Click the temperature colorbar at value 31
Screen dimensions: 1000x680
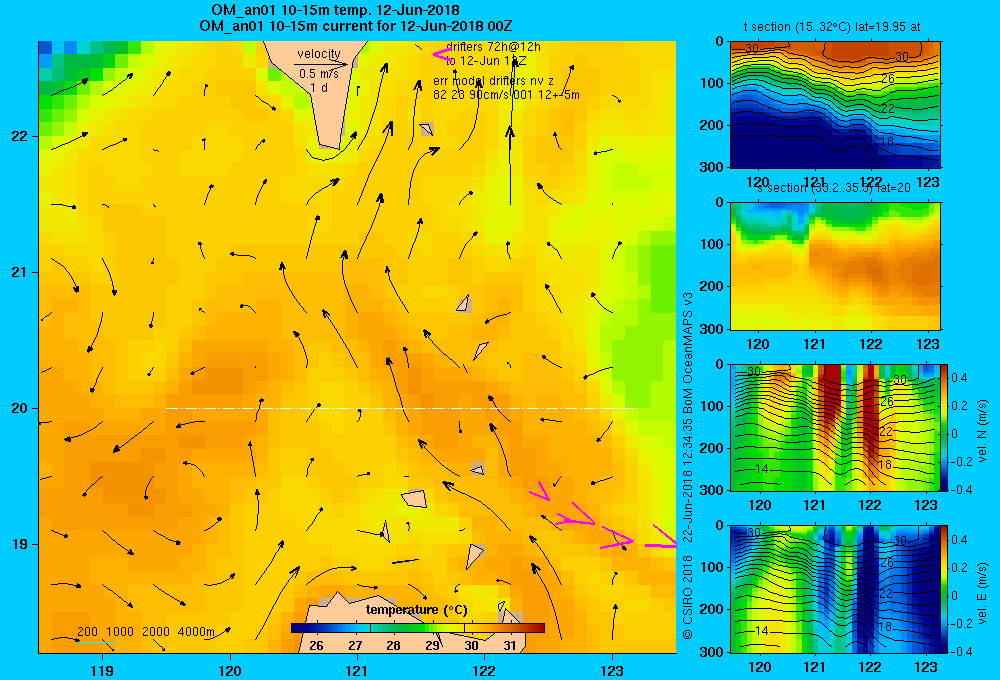pyautogui.click(x=510, y=628)
